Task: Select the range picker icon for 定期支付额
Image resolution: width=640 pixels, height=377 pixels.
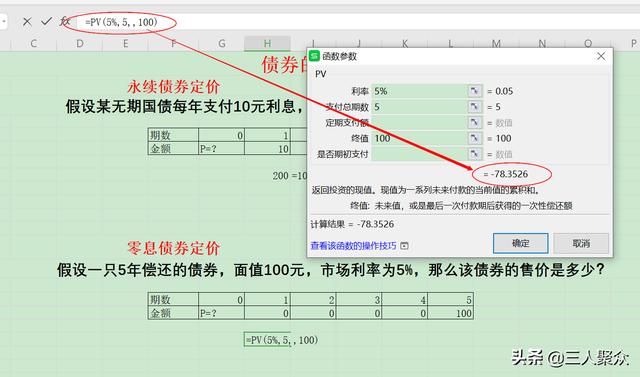Action: (474, 122)
